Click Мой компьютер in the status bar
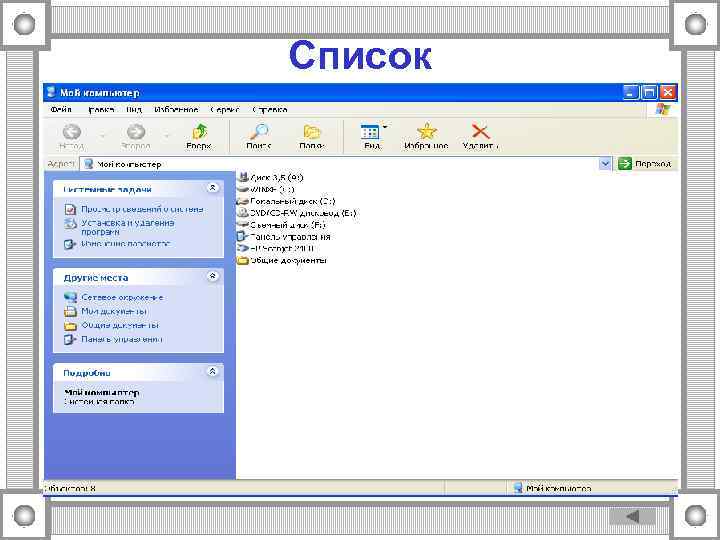Viewport: 720px width, 540px height. (559, 489)
